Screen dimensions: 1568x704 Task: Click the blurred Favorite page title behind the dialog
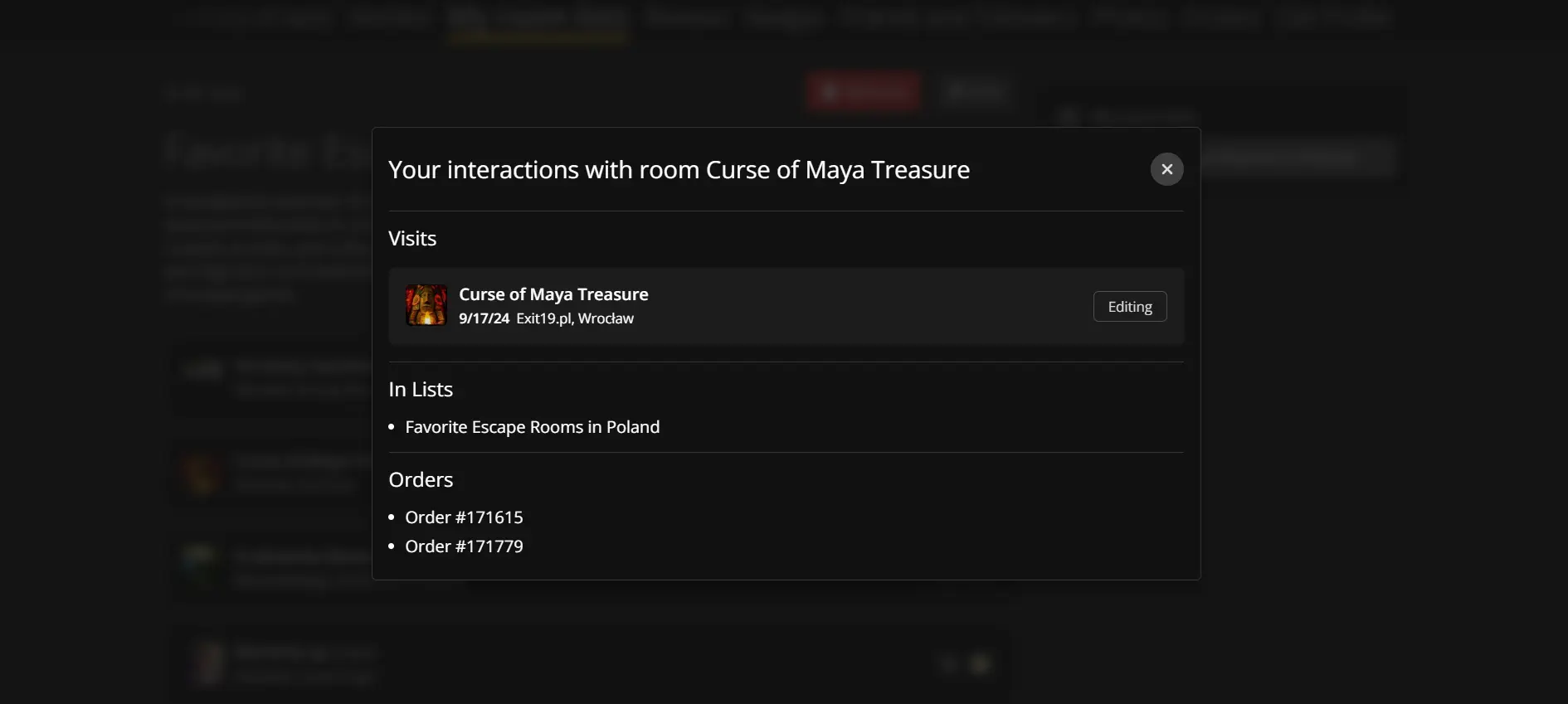265,152
